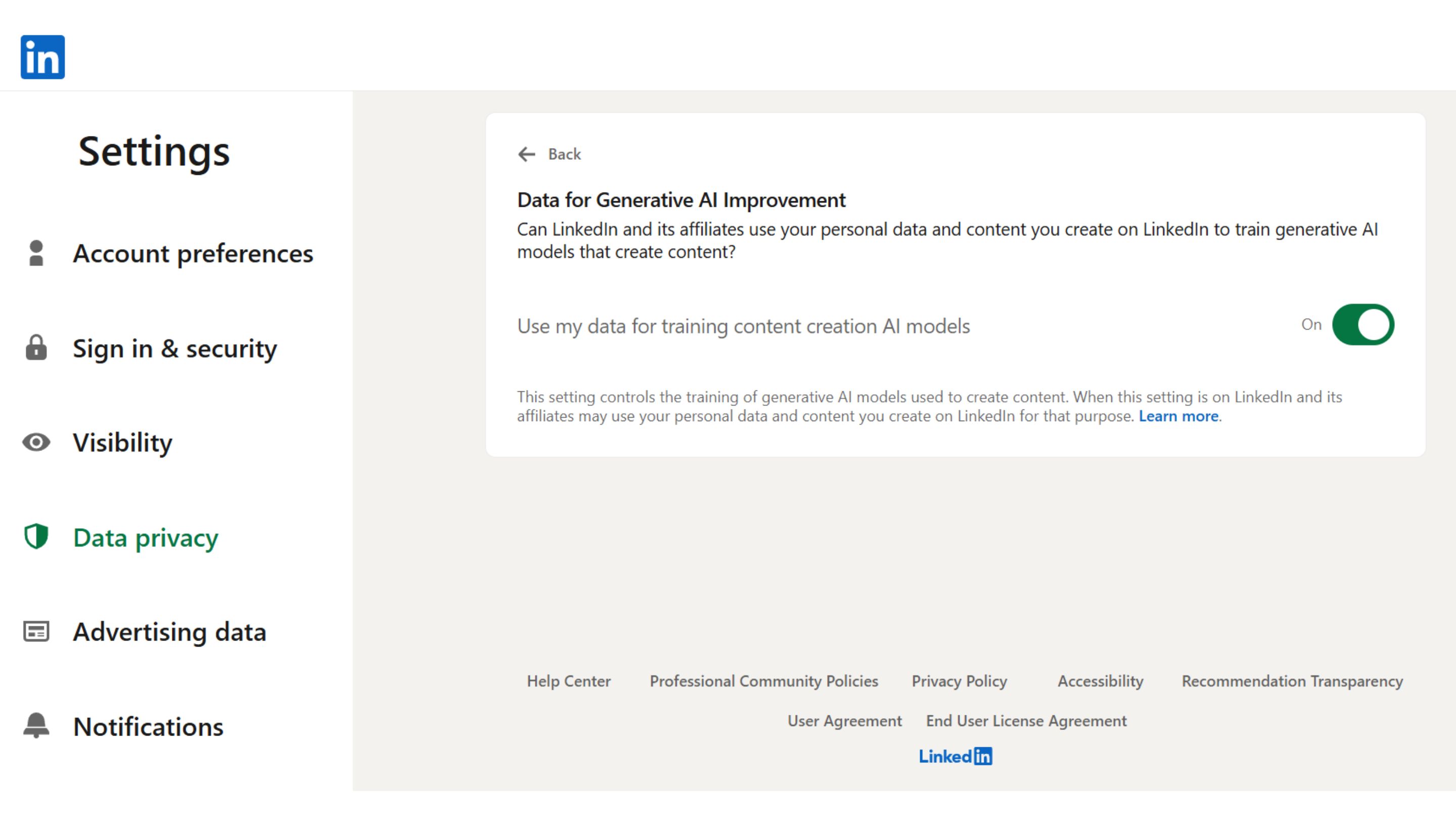This screenshot has height=819, width=1456.
Task: Open the Accessibility footer link
Action: [1101, 681]
